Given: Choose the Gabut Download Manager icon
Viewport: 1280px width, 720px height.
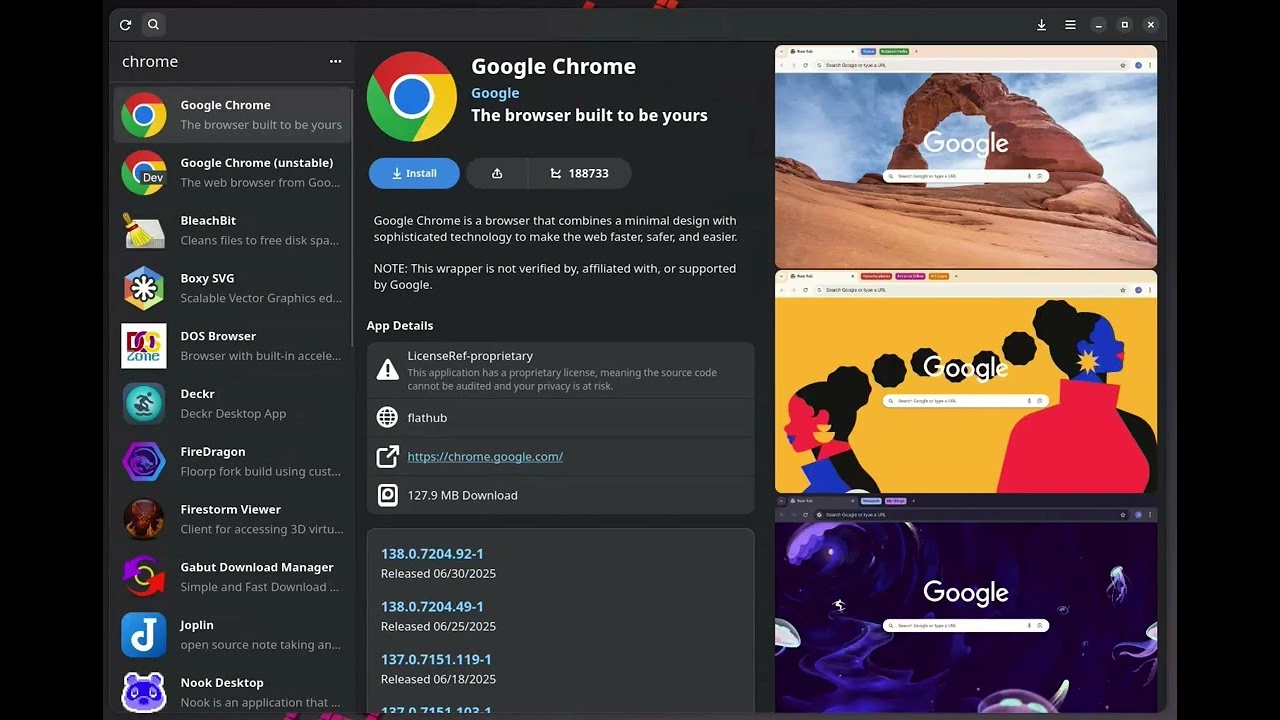Looking at the screenshot, I should (144, 577).
